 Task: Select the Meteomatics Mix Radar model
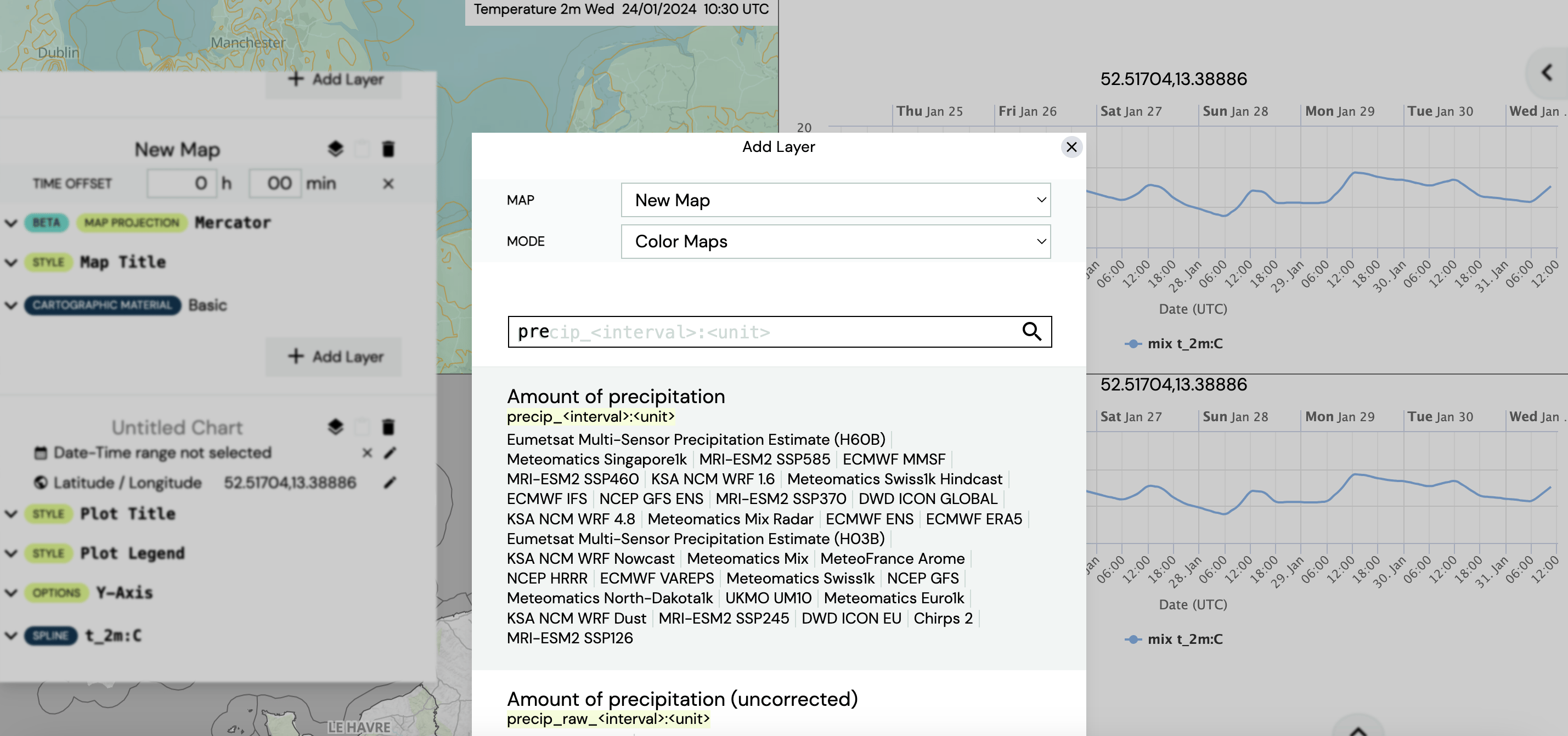click(x=730, y=519)
